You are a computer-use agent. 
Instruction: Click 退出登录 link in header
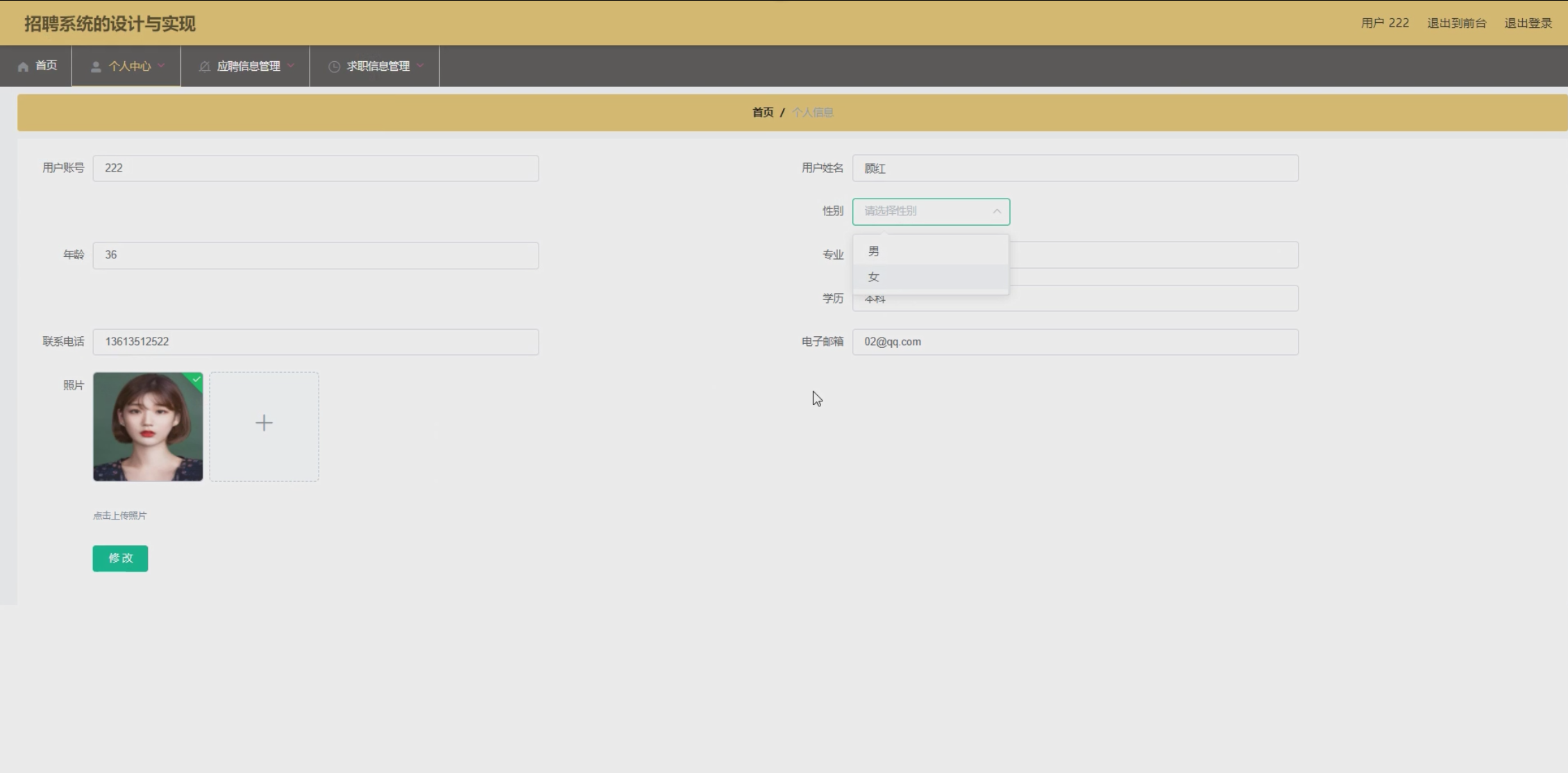pos(1527,23)
